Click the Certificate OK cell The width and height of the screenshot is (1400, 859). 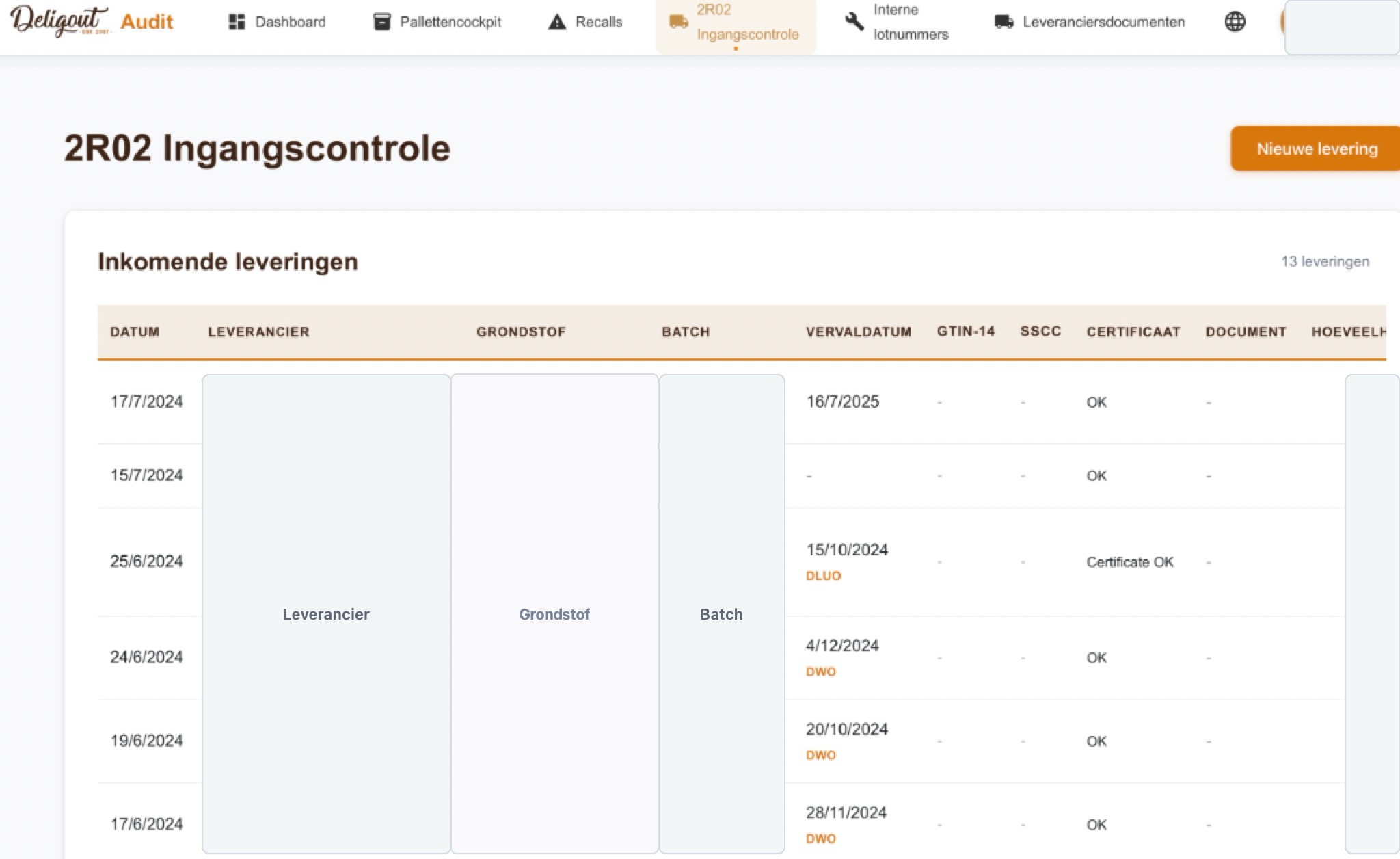click(x=1130, y=562)
